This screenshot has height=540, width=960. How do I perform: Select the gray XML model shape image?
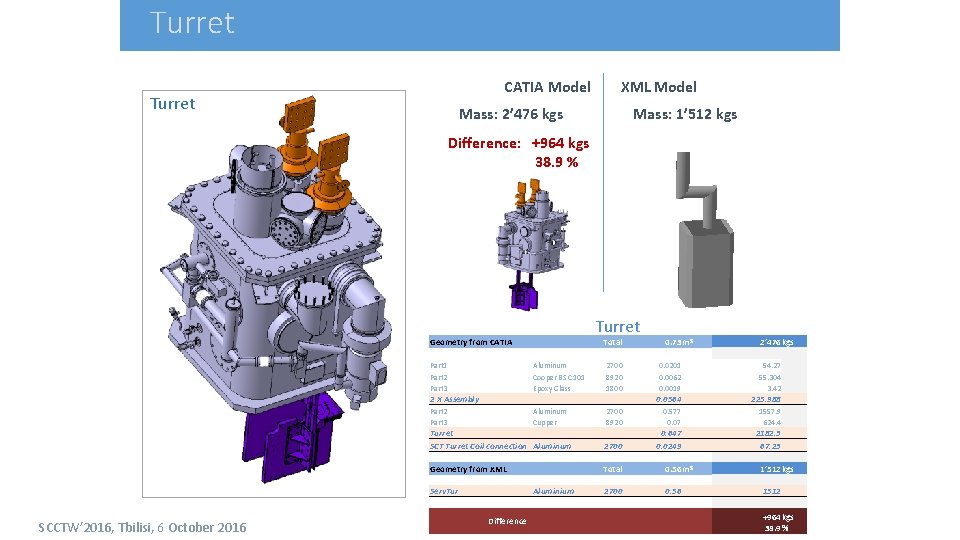[705, 230]
